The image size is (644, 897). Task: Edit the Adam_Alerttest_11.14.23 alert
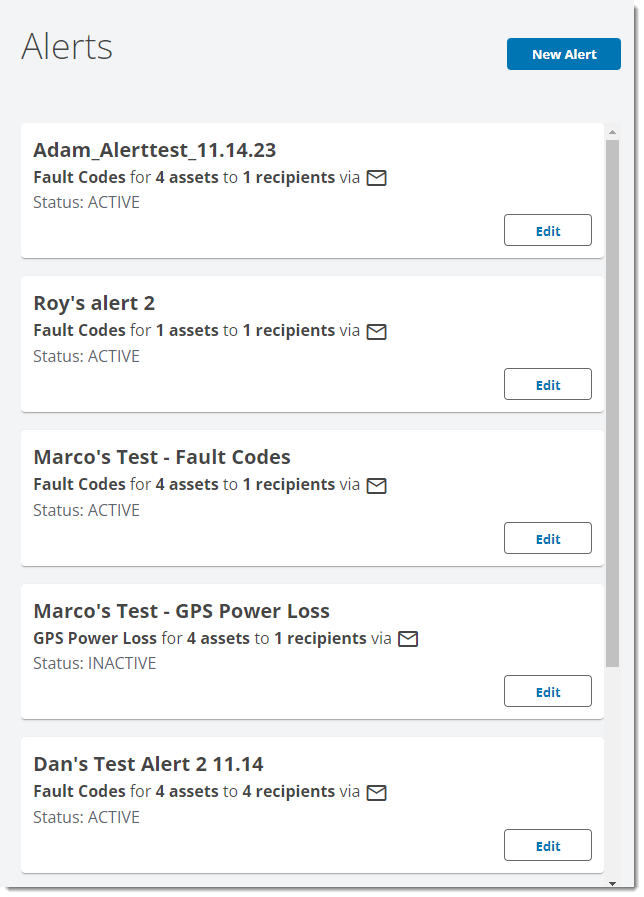click(547, 230)
